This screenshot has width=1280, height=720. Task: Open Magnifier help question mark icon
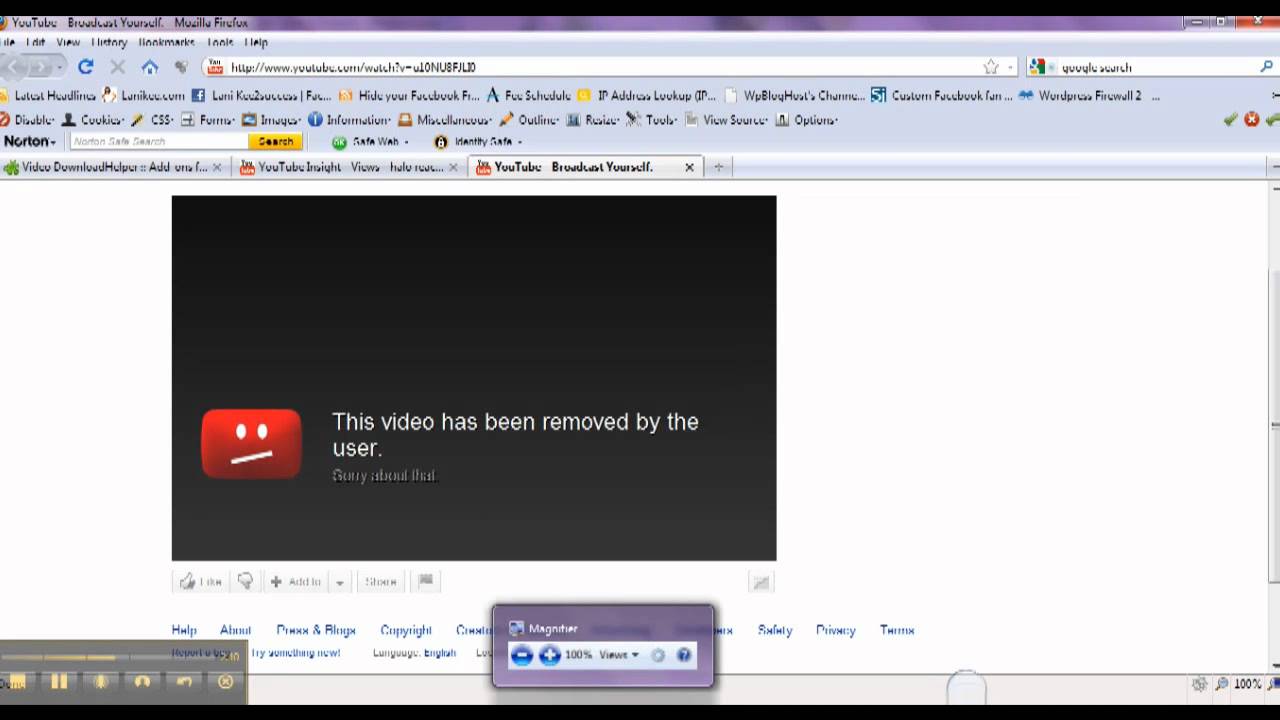[684, 655]
